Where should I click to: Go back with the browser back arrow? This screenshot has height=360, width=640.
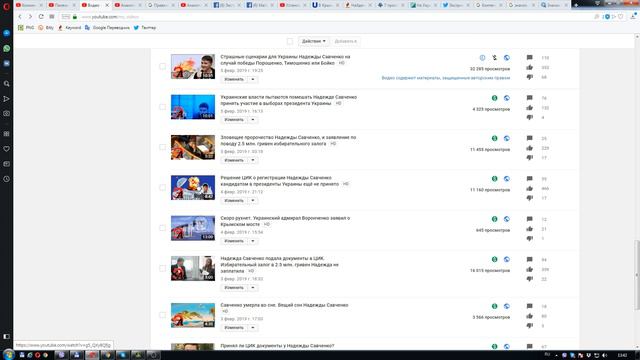click(x=20, y=17)
